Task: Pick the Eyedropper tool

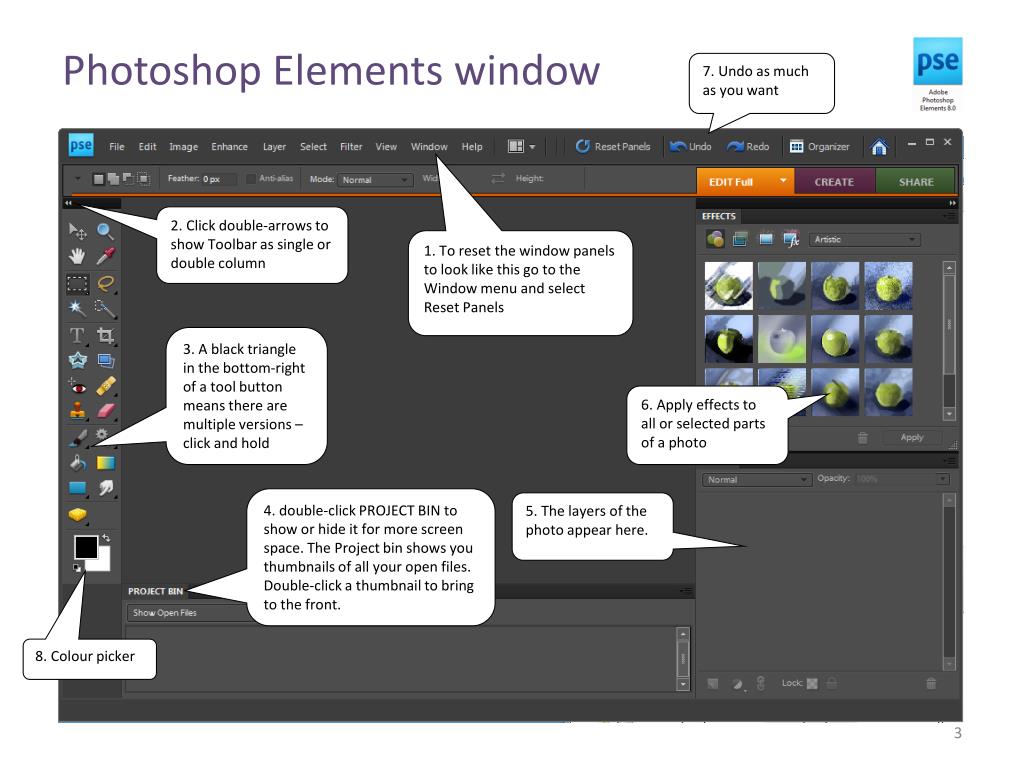Action: tap(105, 256)
